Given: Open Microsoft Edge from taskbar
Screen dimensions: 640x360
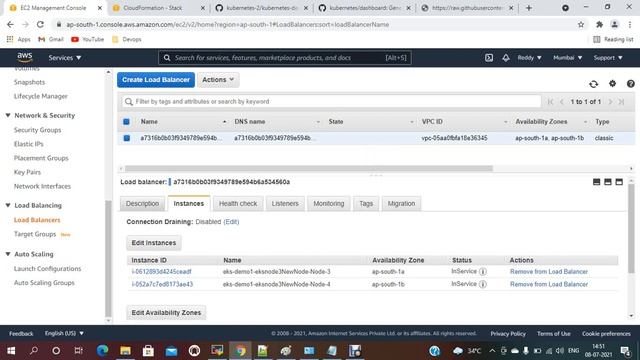Looking at the screenshot, I should (102, 351).
